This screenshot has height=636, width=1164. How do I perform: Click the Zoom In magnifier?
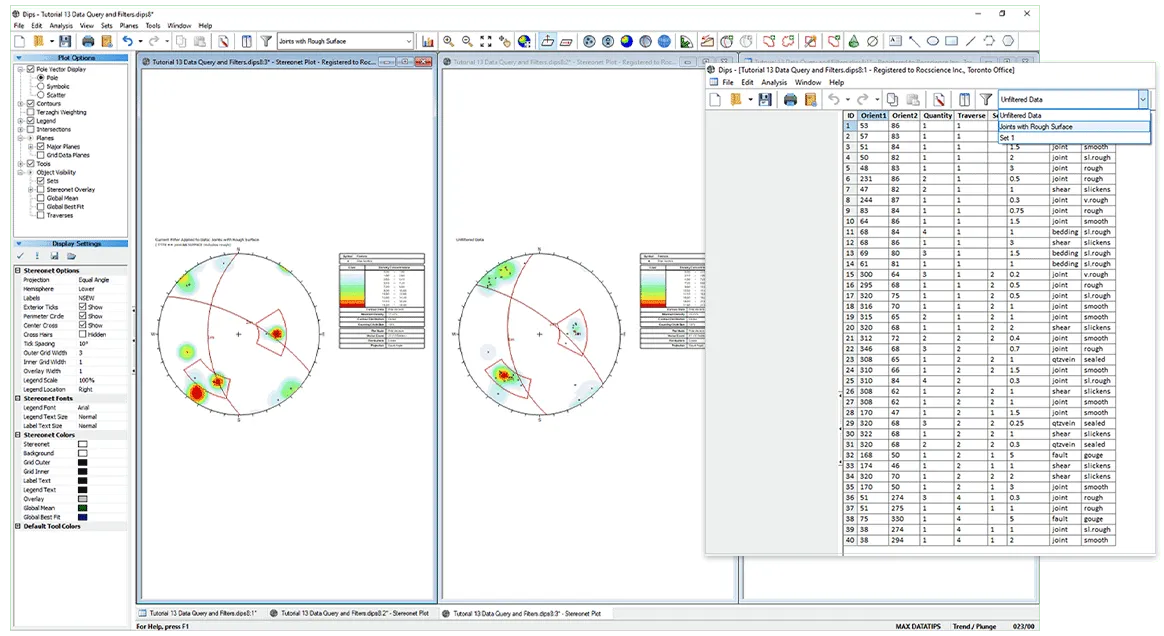click(448, 42)
